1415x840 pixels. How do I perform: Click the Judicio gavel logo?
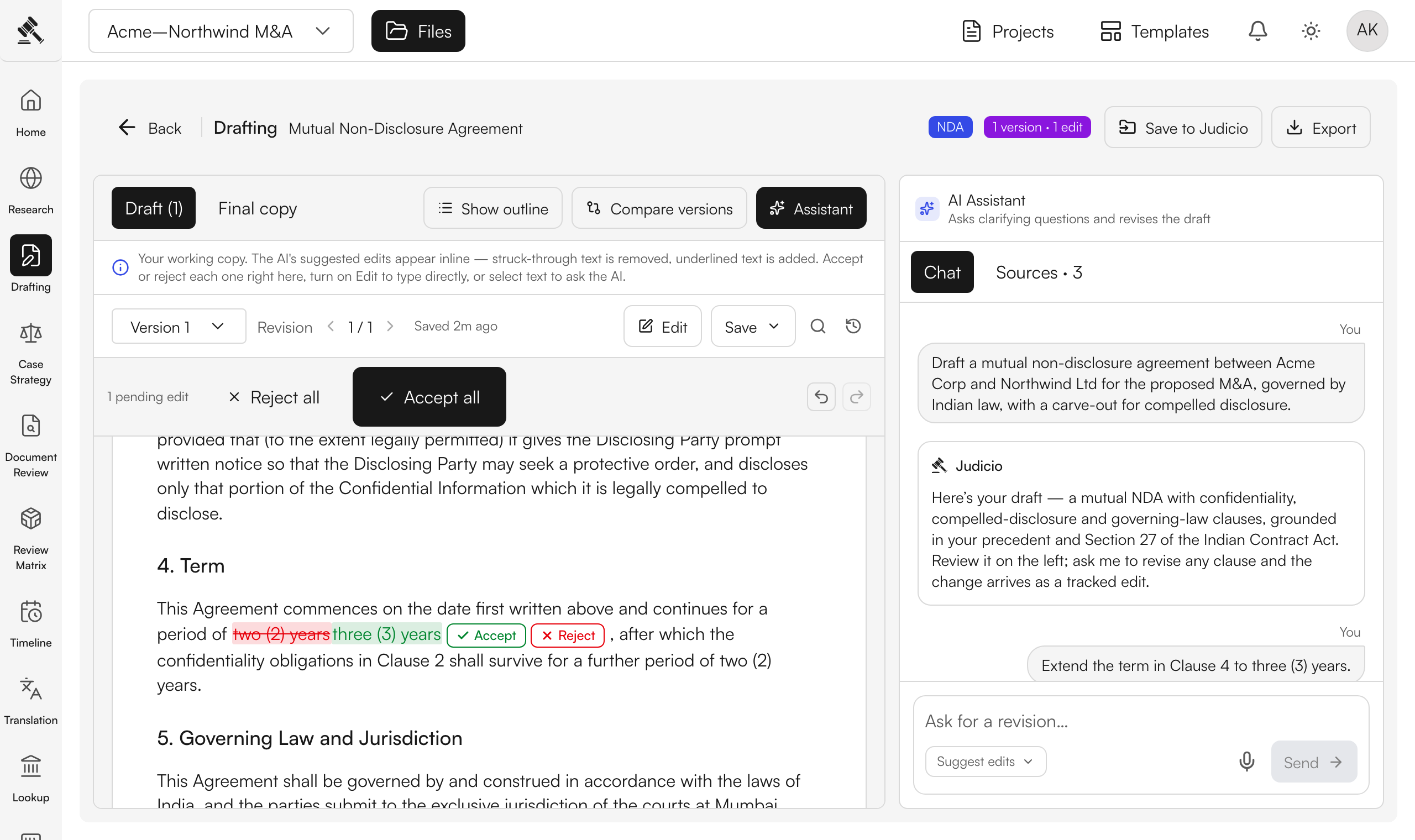[x=30, y=30]
